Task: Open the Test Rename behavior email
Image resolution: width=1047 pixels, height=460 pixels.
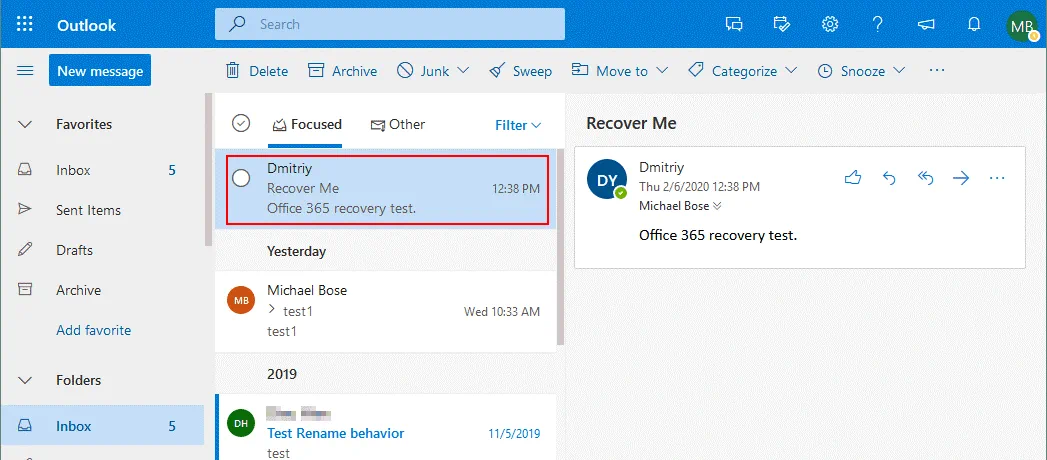Action: (x=386, y=427)
